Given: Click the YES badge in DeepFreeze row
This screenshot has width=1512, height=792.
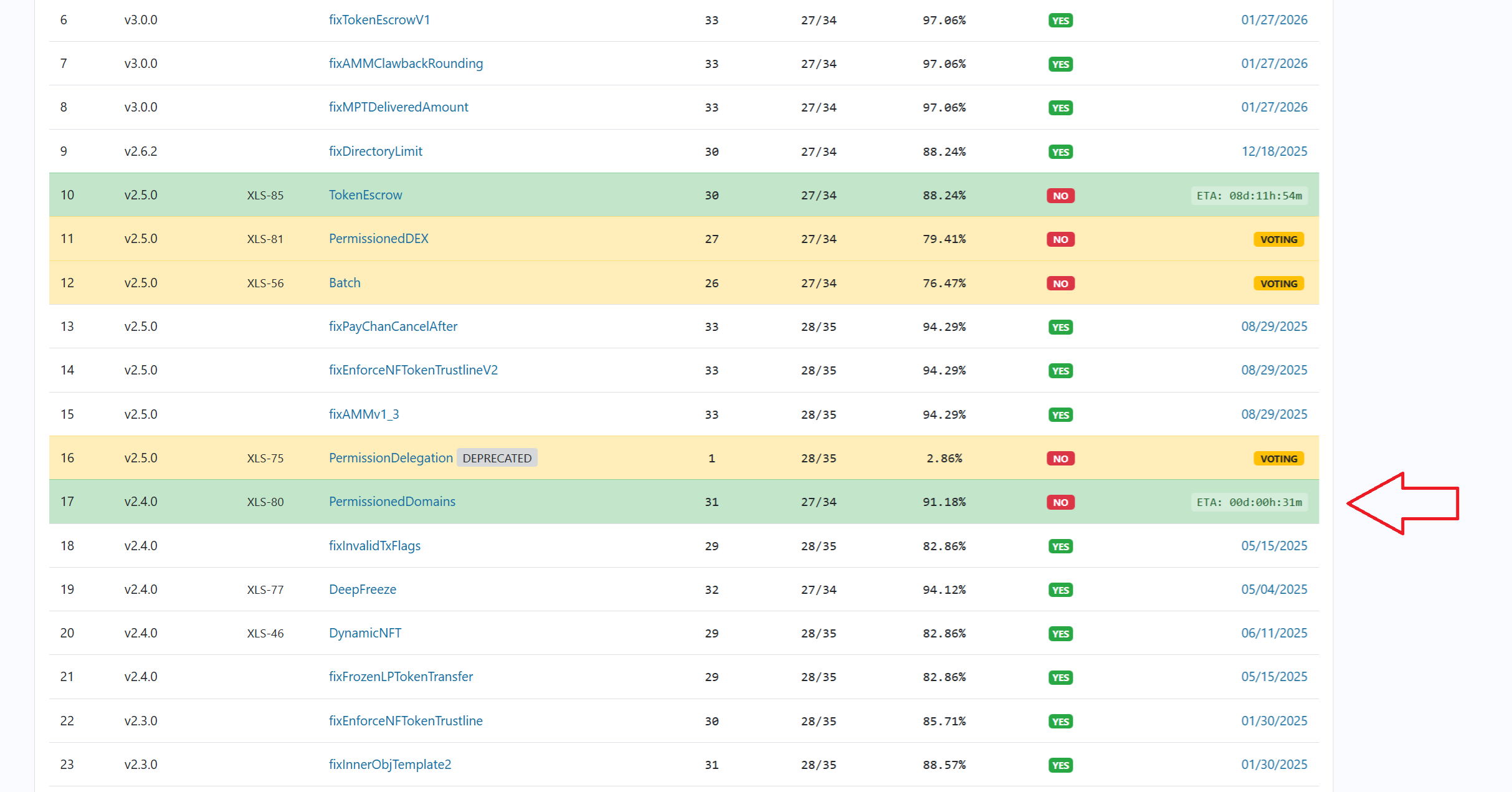Looking at the screenshot, I should point(1060,590).
